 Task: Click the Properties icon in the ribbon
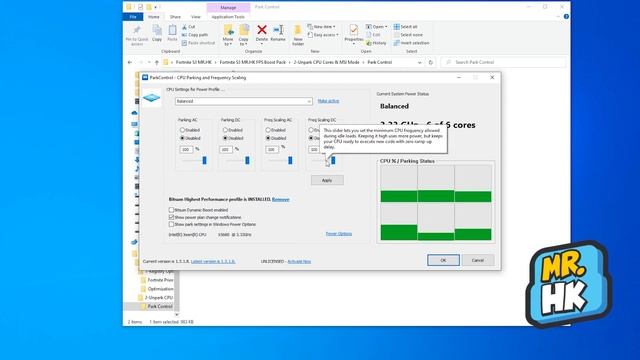[353, 30]
